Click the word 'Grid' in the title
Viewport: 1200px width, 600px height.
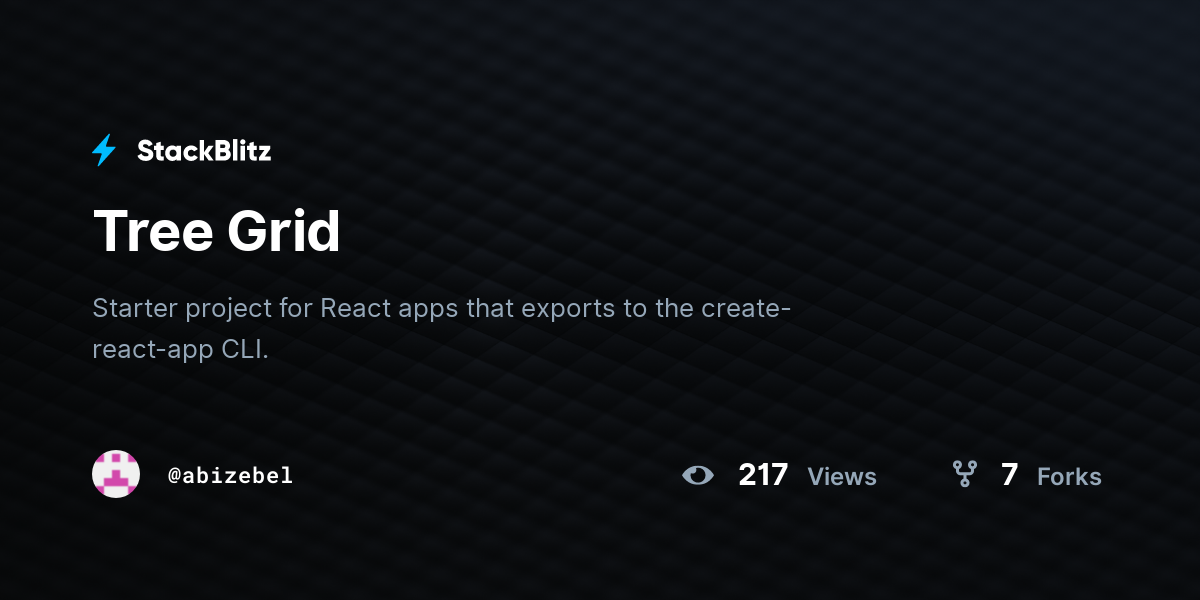click(284, 232)
